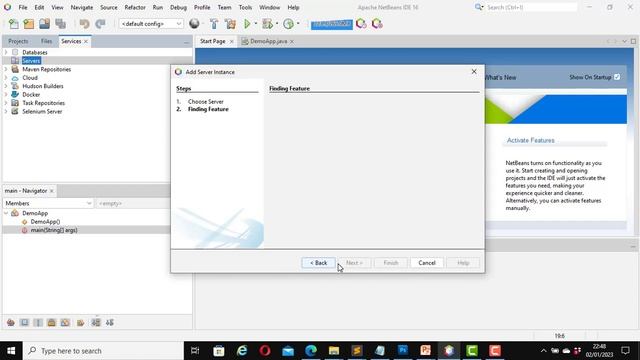Click the Undo arrow in toolbar

point(84,24)
